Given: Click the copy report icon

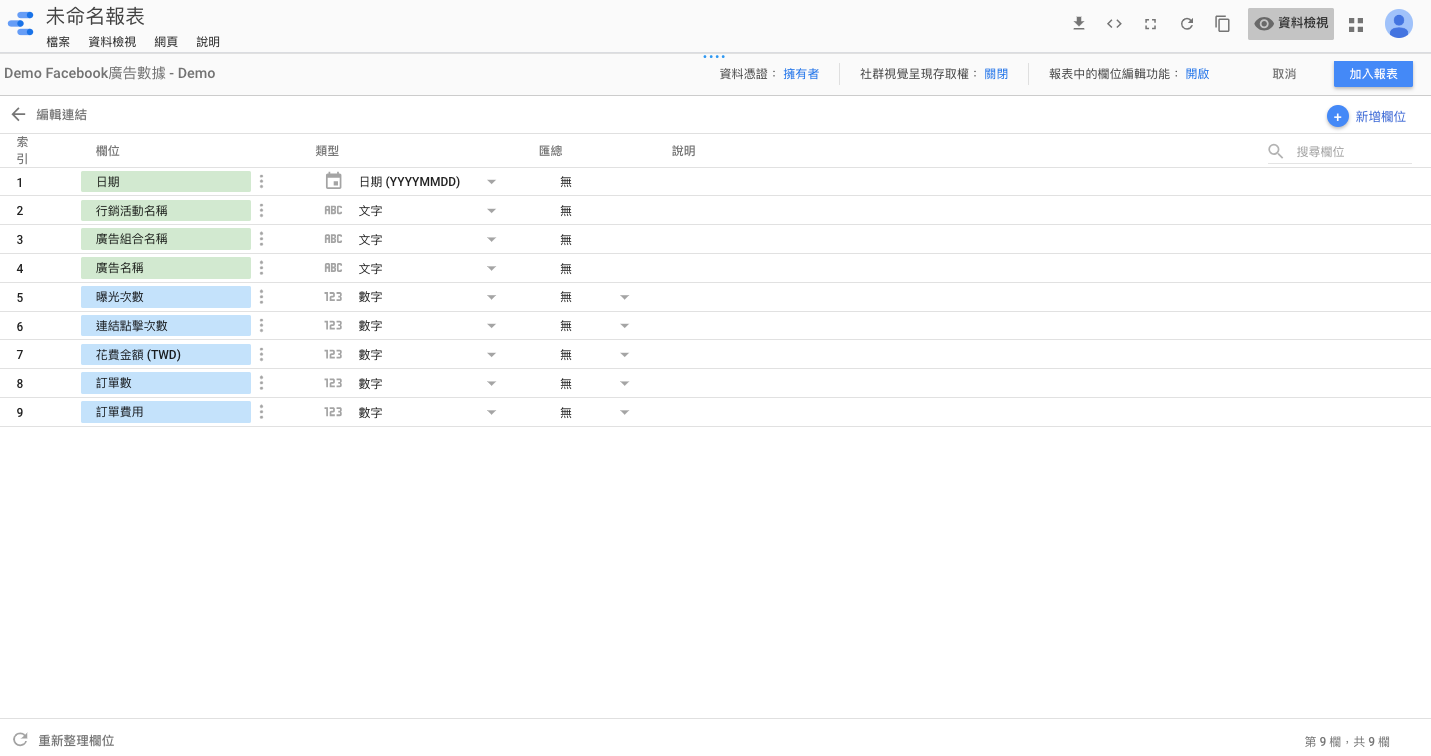Looking at the screenshot, I should point(1222,24).
